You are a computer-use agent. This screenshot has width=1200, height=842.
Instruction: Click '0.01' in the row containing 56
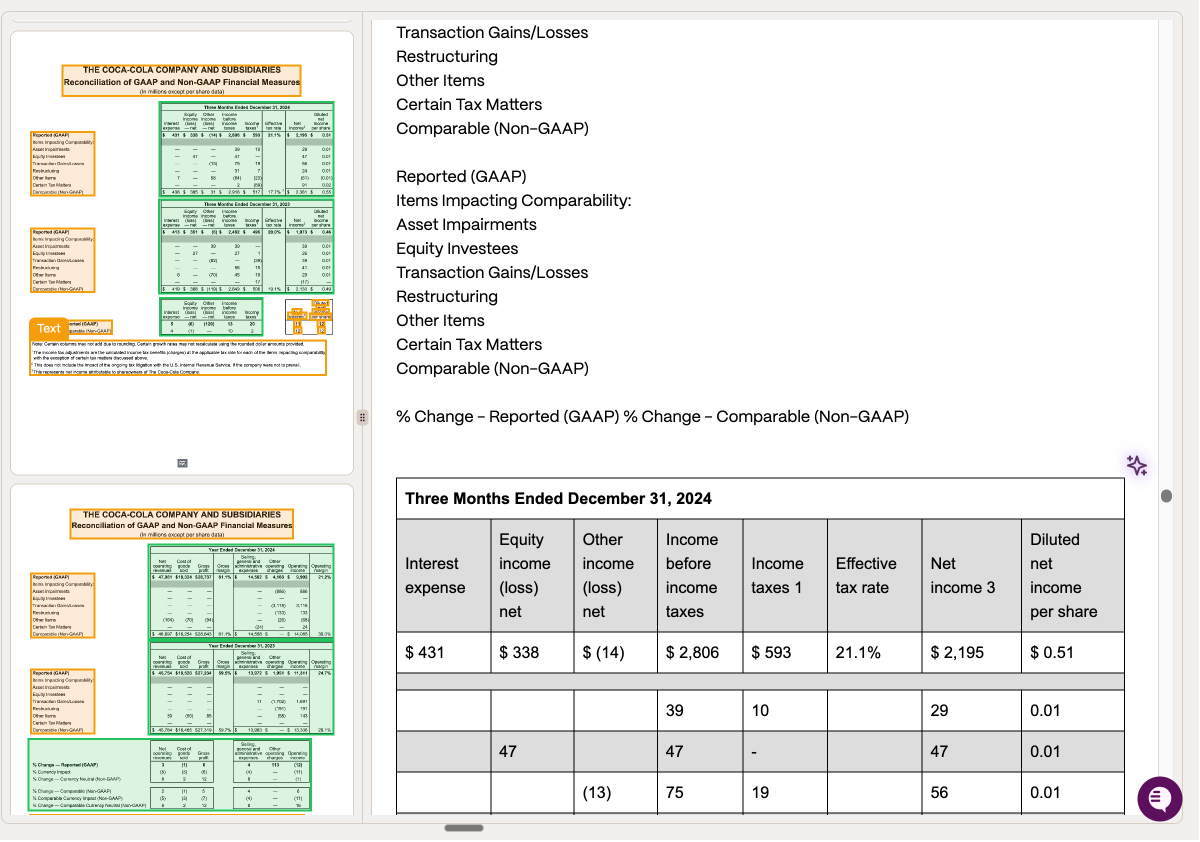1073,792
